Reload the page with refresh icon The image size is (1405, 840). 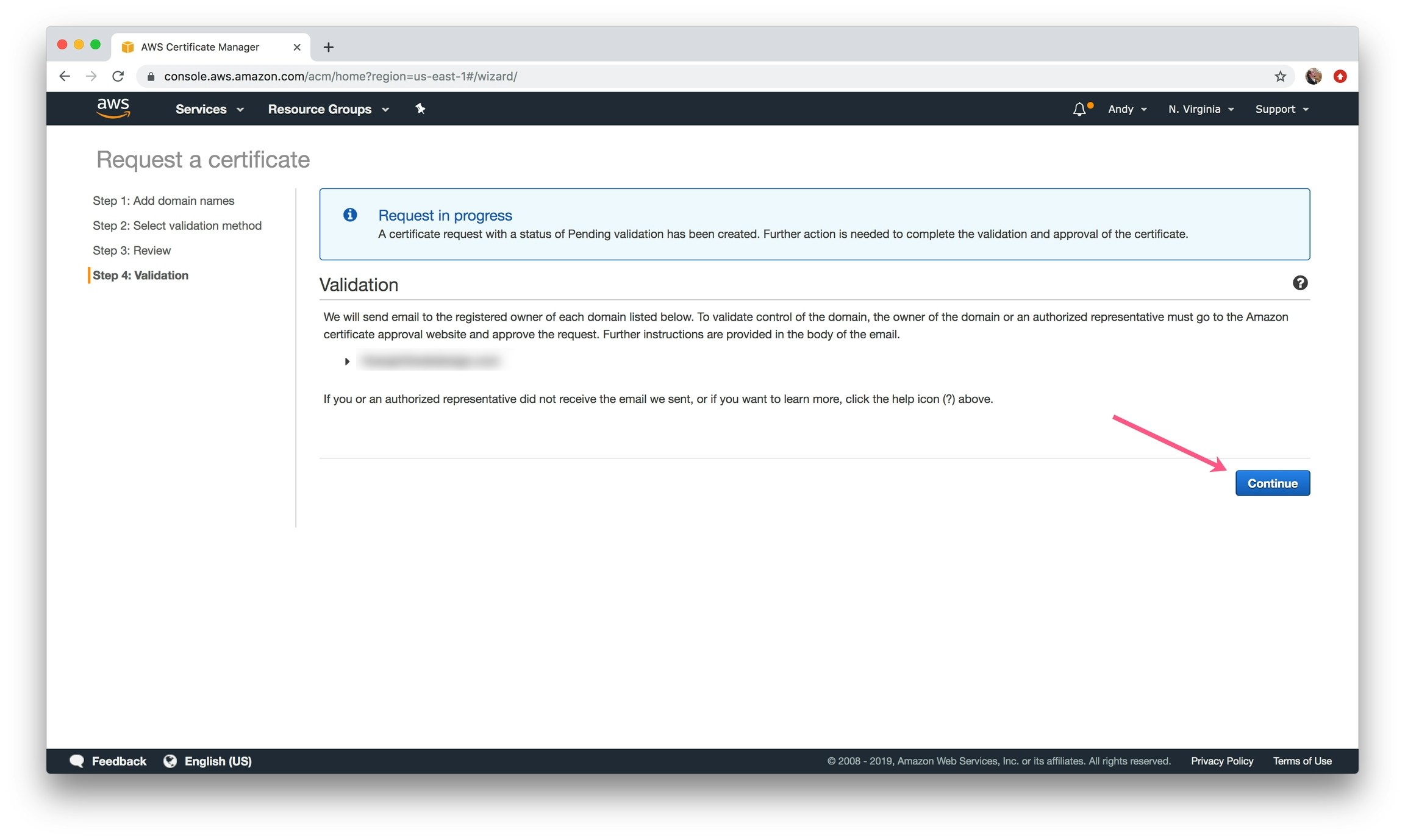click(118, 76)
